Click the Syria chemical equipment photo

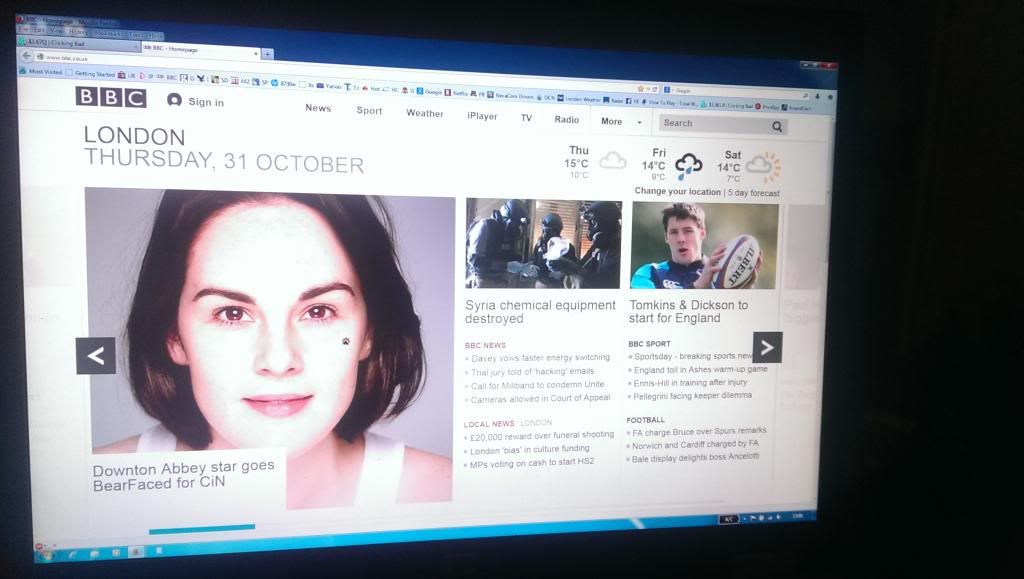click(543, 243)
